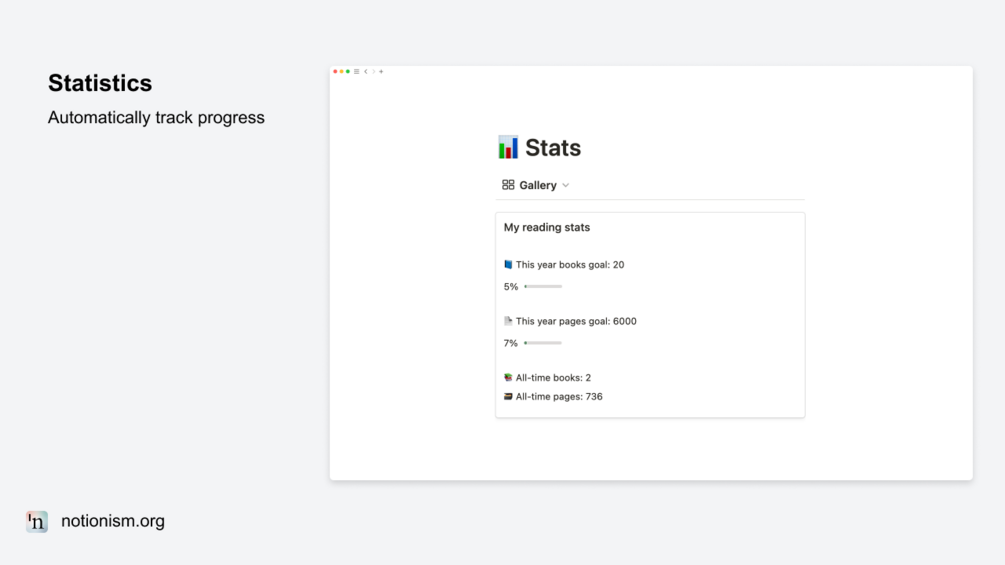Image resolution: width=1005 pixels, height=565 pixels.
Task: Go forward with the right arrow
Action: coord(374,72)
